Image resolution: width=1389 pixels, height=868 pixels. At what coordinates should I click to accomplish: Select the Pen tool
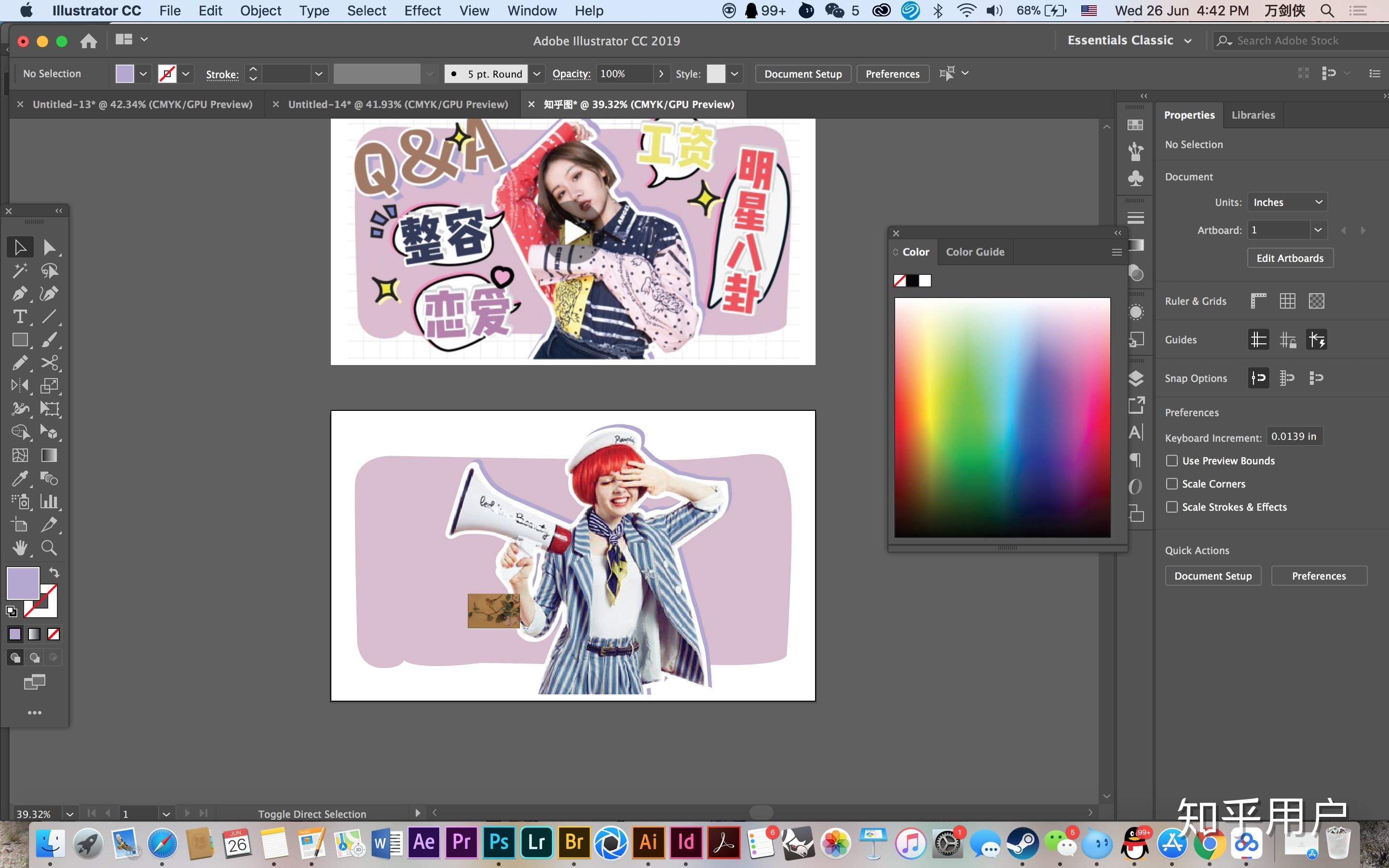point(19,294)
